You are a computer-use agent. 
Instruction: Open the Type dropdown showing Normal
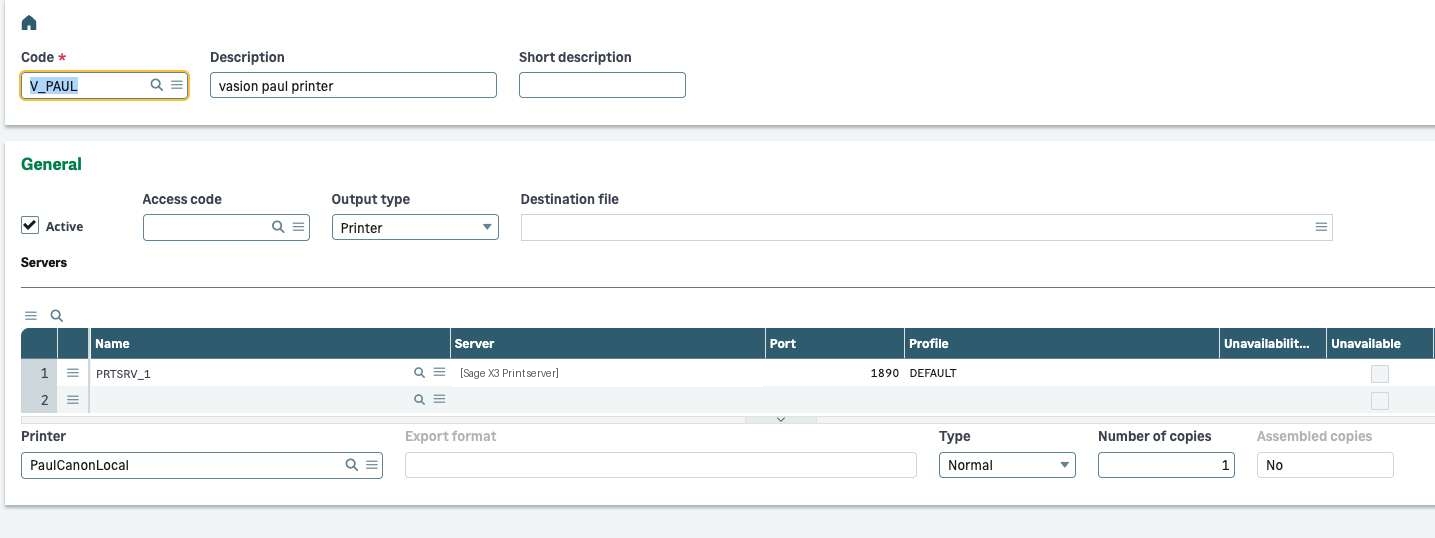click(1007, 465)
